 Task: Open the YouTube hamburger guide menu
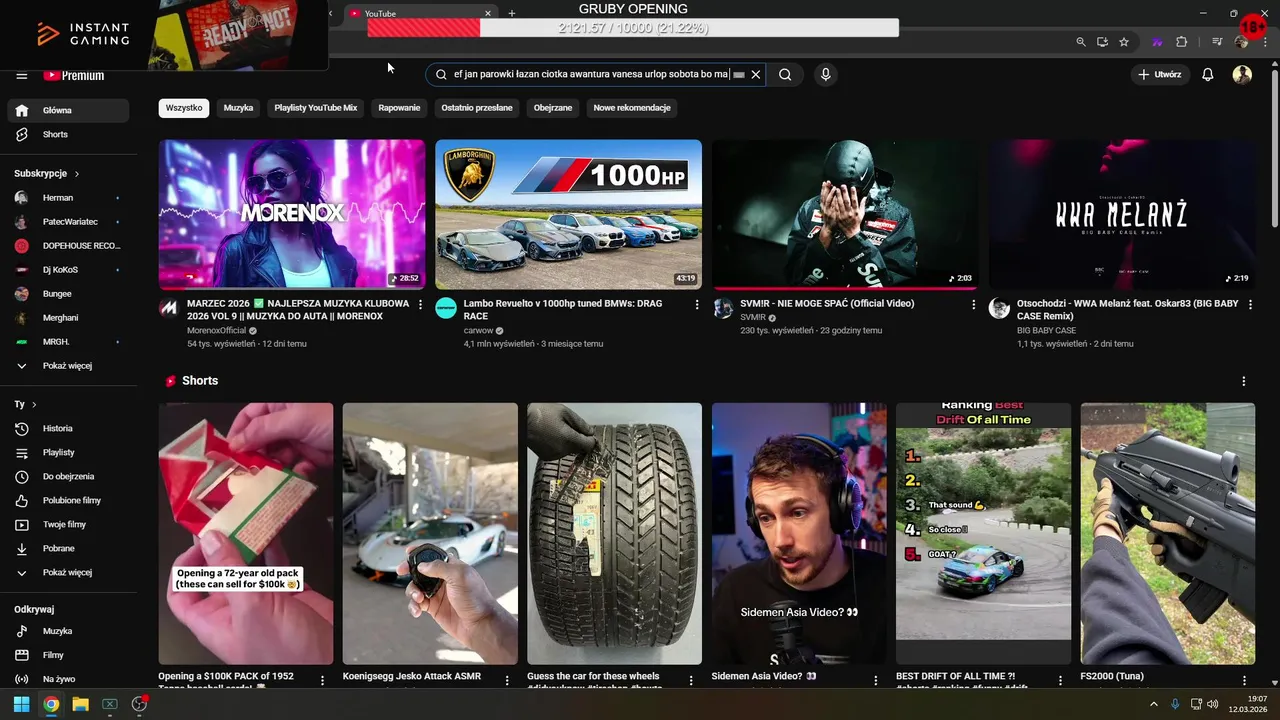tap(21, 76)
